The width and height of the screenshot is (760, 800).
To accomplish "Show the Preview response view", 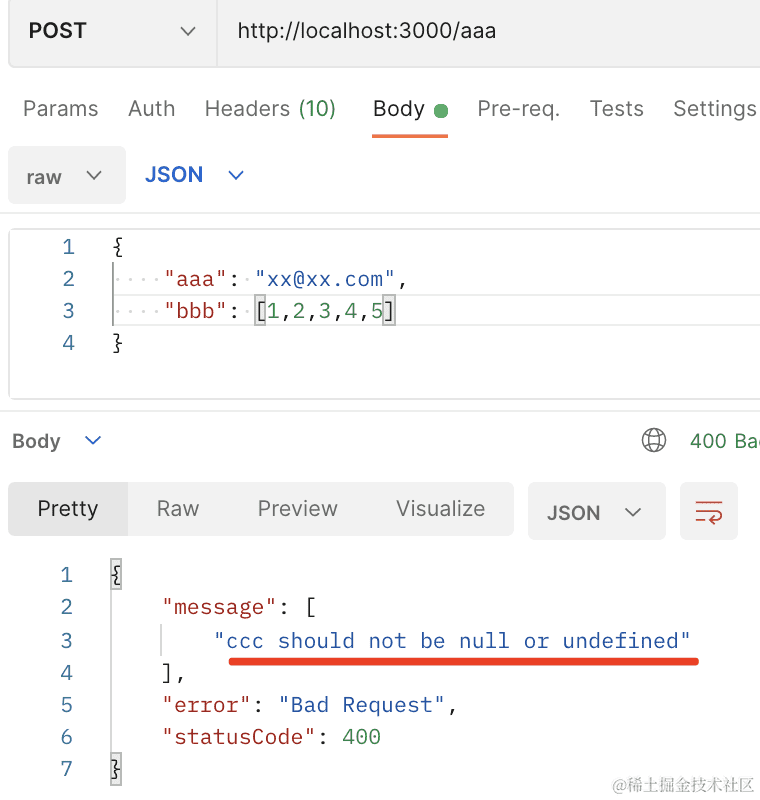I will pos(297,509).
